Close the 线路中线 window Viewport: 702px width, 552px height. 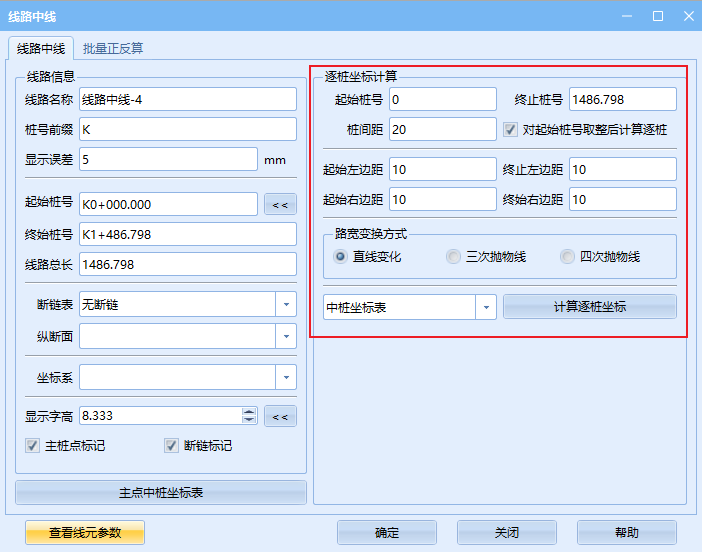[x=689, y=16]
